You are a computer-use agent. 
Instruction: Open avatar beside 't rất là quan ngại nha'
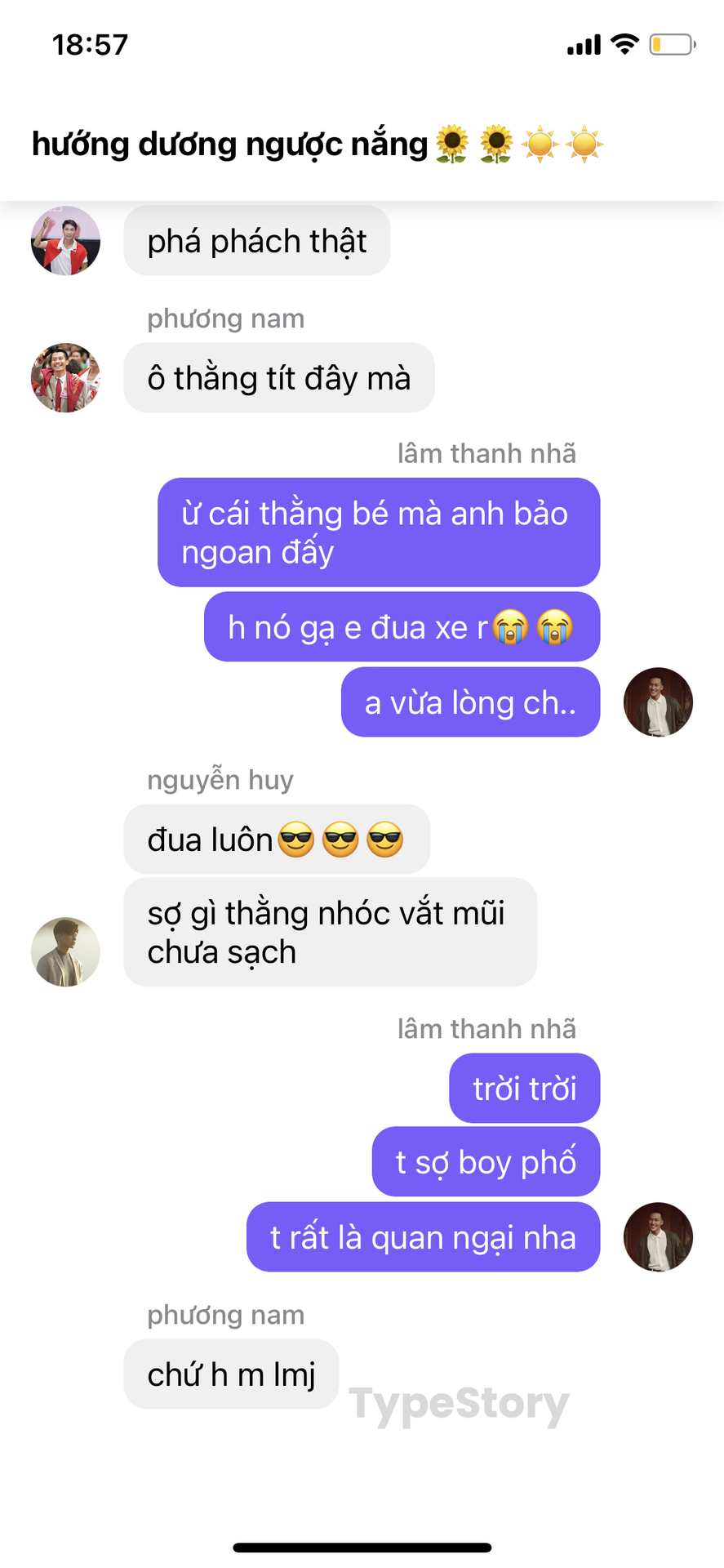(x=658, y=1236)
